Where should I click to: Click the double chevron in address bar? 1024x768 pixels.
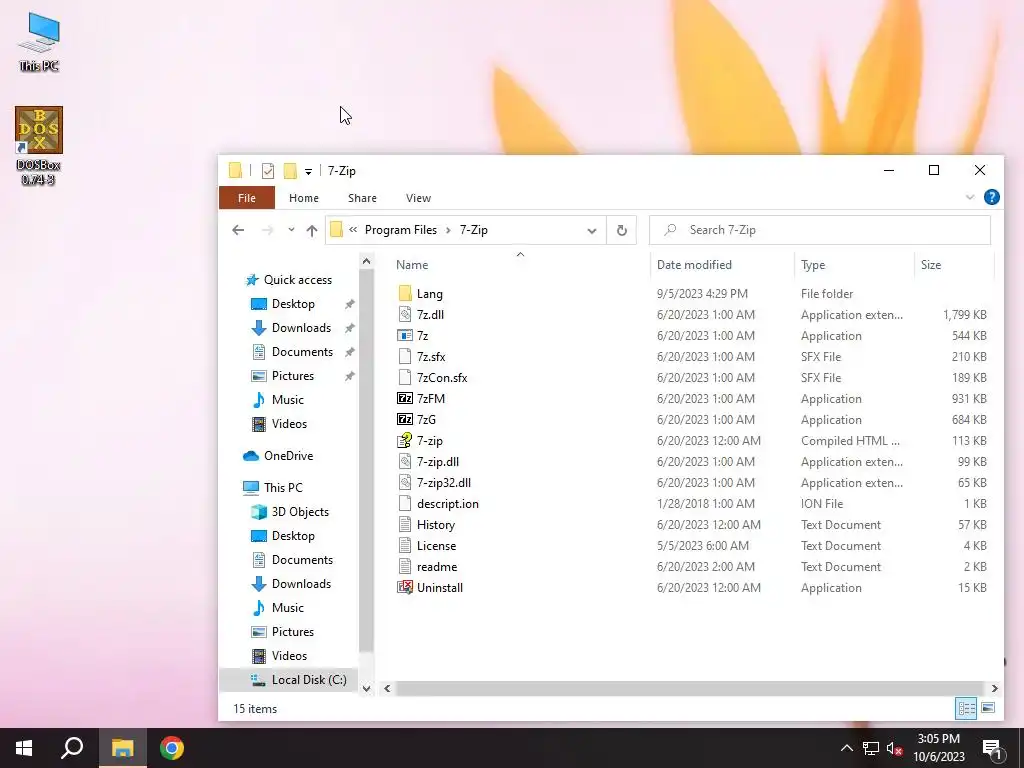tap(353, 230)
